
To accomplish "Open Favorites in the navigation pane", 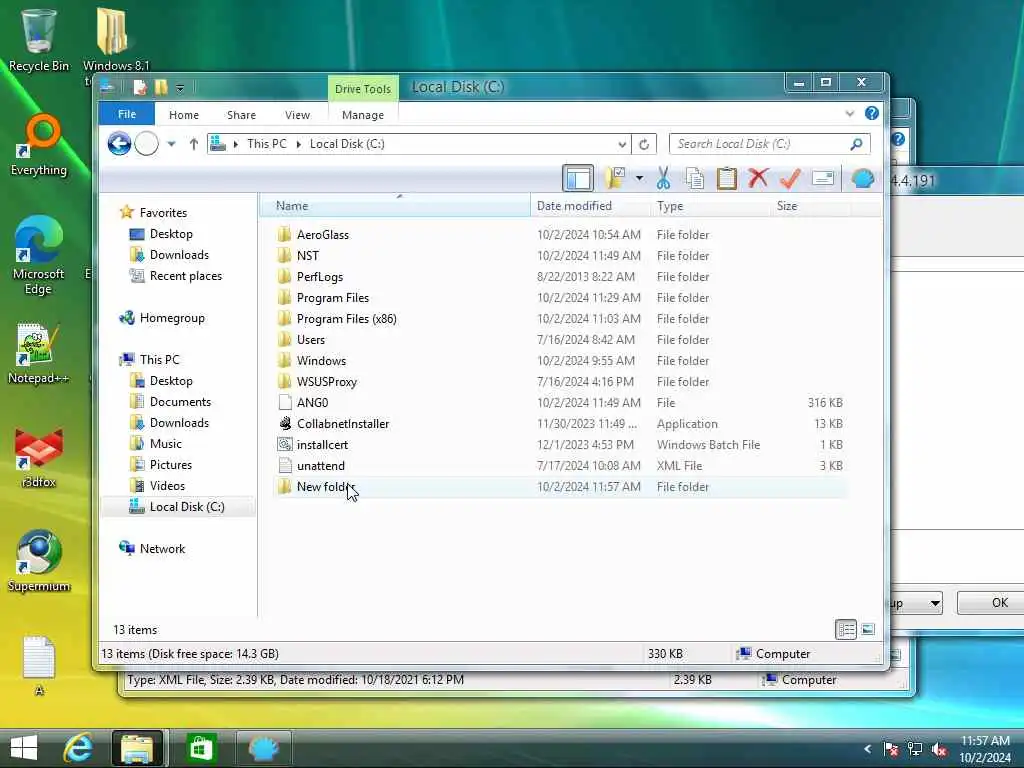I will tap(163, 213).
